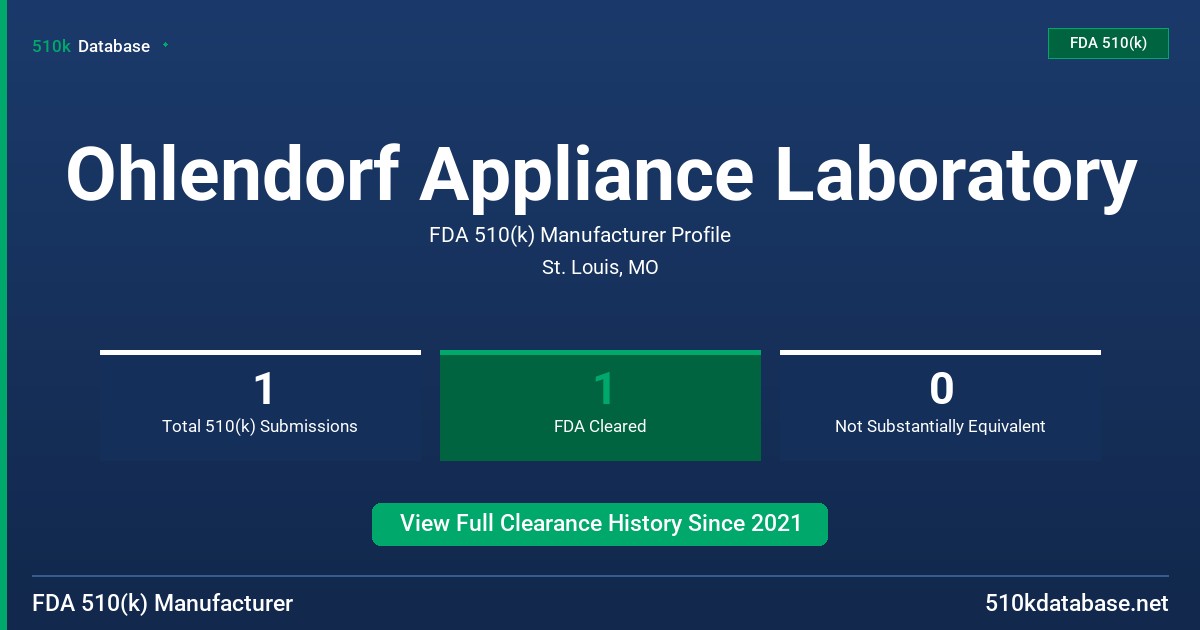Click the small green dot beside Database
This screenshot has height=630, width=1200.
(x=165, y=45)
